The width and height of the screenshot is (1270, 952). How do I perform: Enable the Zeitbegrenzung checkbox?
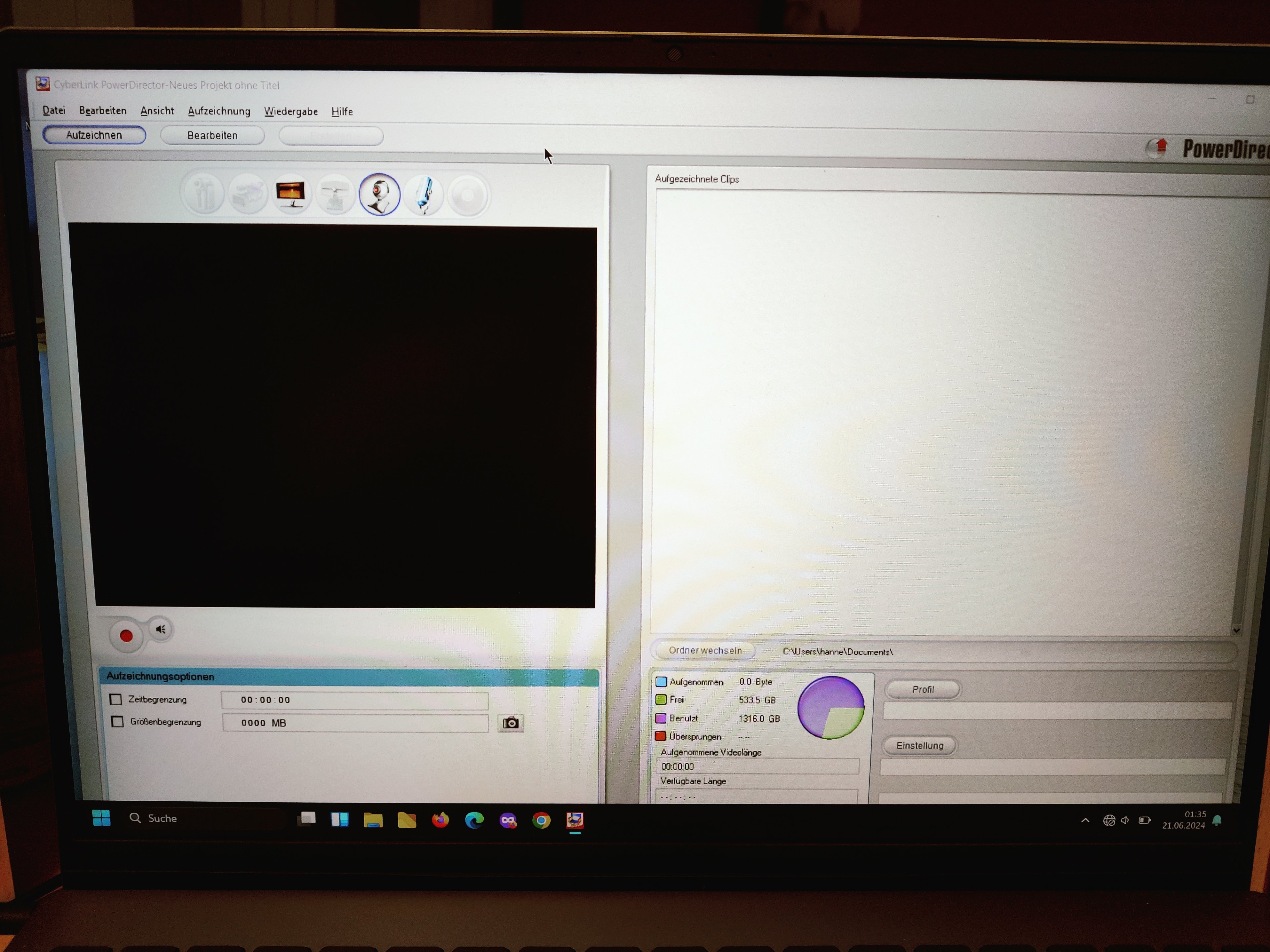116,699
